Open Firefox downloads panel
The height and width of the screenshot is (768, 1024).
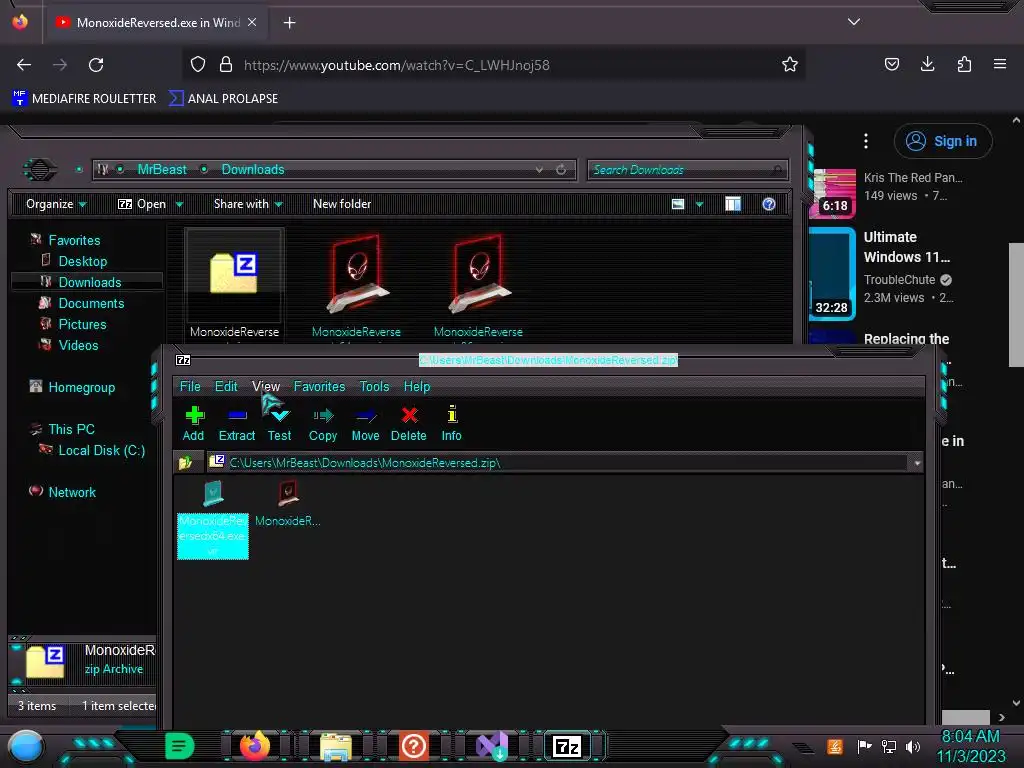(927, 64)
